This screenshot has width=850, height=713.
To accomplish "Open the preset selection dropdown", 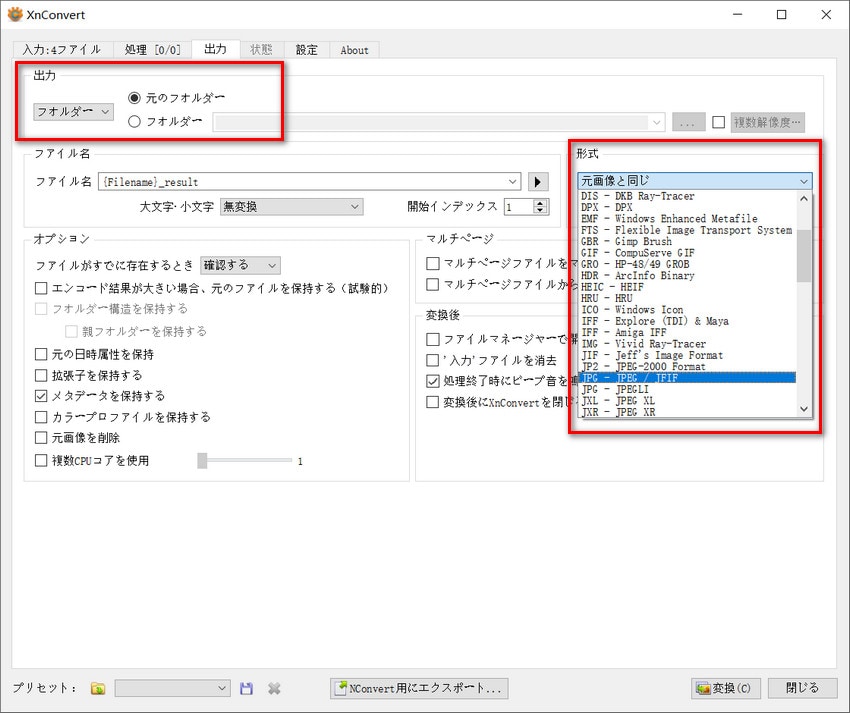I will 172,688.
